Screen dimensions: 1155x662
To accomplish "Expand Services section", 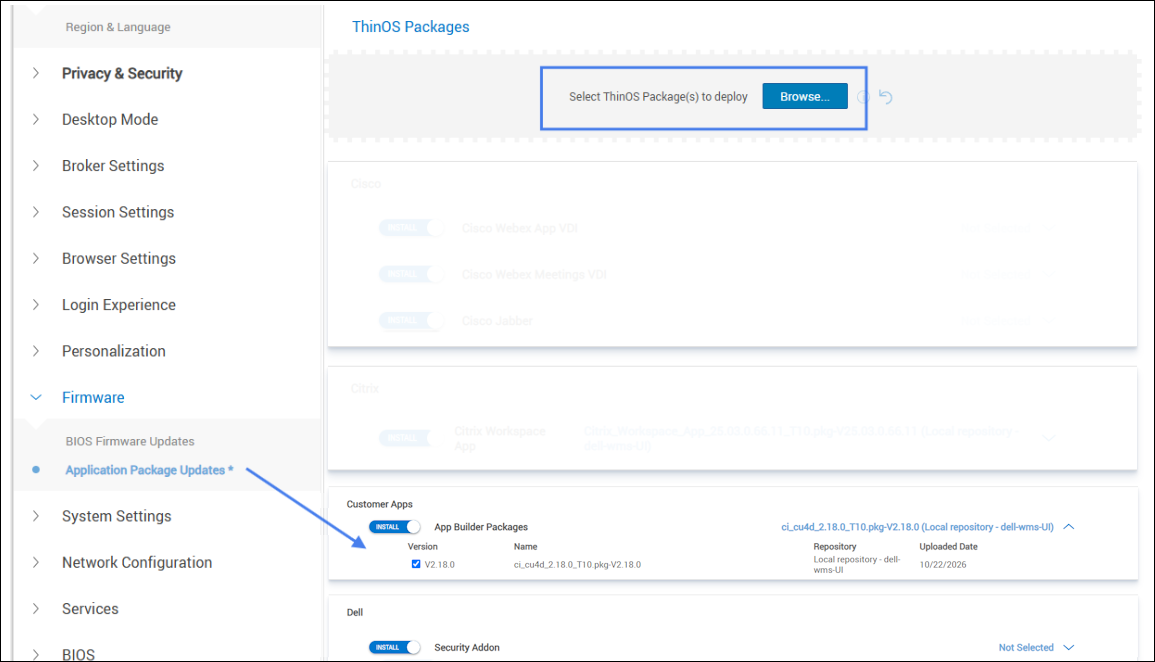I will coord(35,609).
